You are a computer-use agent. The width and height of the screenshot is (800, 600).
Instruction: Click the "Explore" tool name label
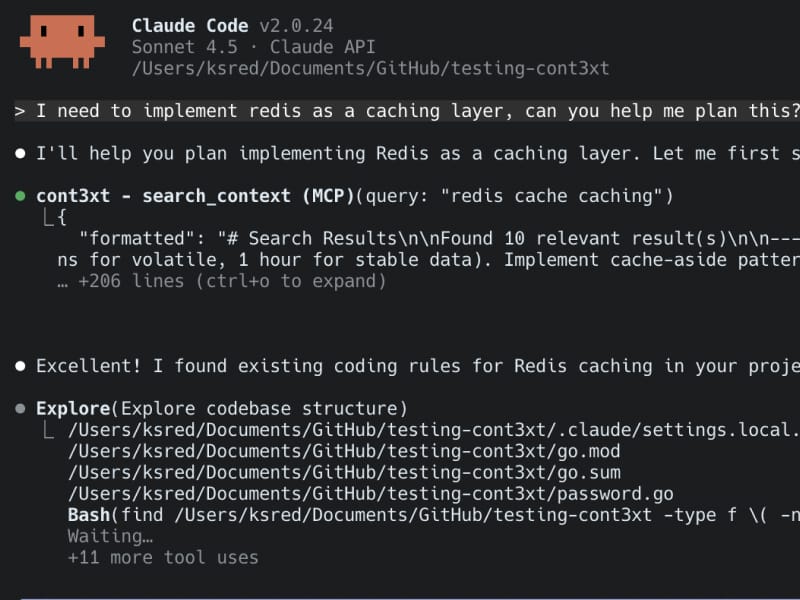[72, 409]
